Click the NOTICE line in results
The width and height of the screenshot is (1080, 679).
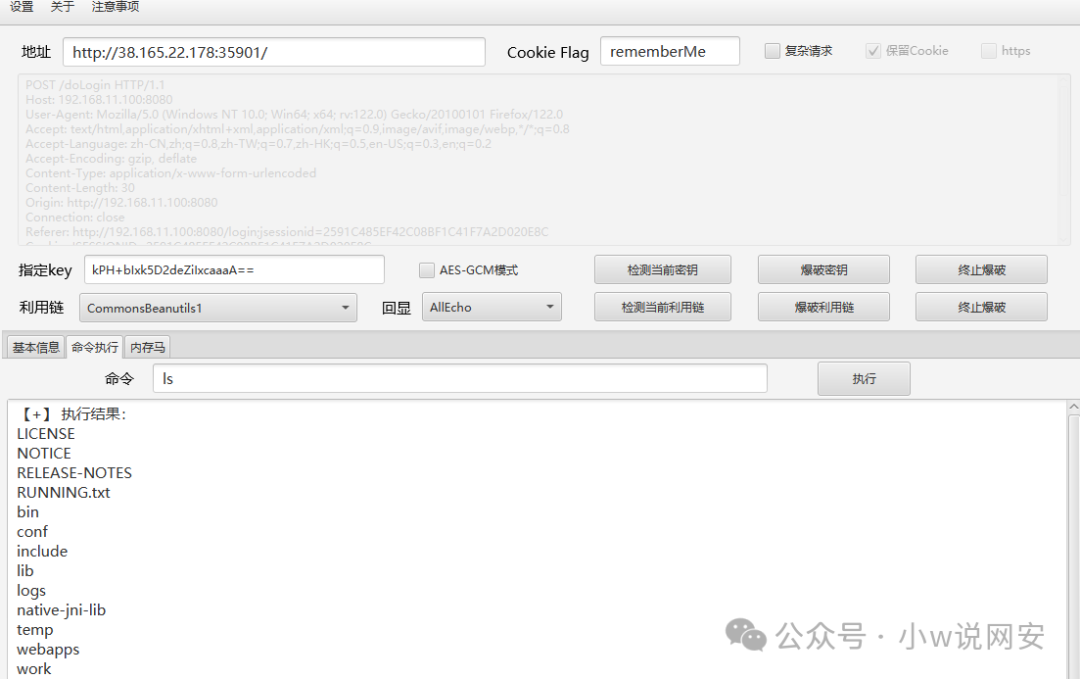pyautogui.click(x=44, y=453)
